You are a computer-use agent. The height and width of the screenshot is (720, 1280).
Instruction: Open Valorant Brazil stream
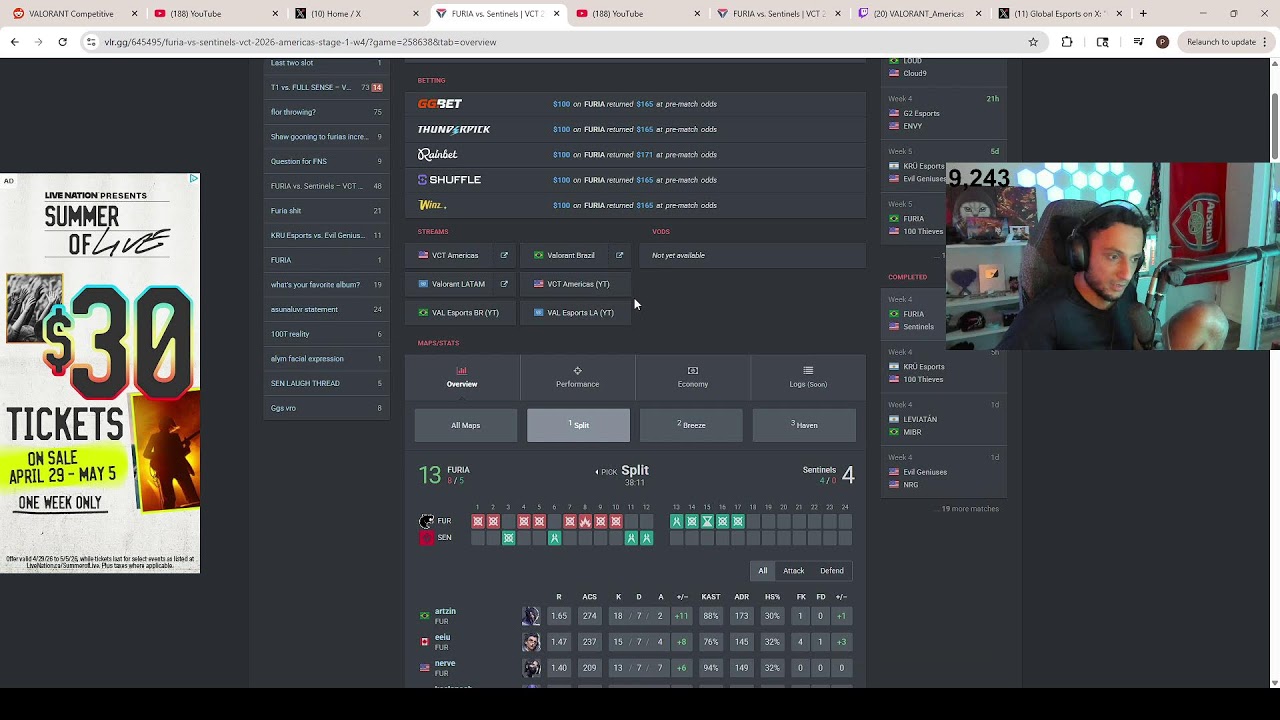[x=571, y=255]
